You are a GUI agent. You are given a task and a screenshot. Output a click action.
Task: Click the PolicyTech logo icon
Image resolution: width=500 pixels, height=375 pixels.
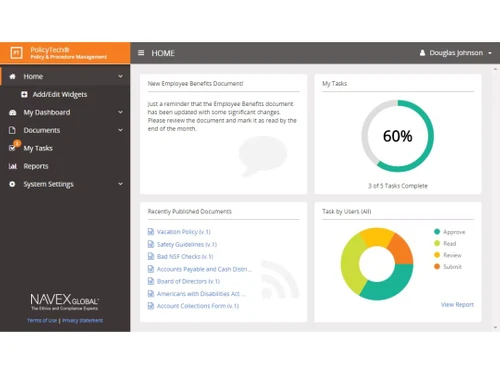point(16,53)
